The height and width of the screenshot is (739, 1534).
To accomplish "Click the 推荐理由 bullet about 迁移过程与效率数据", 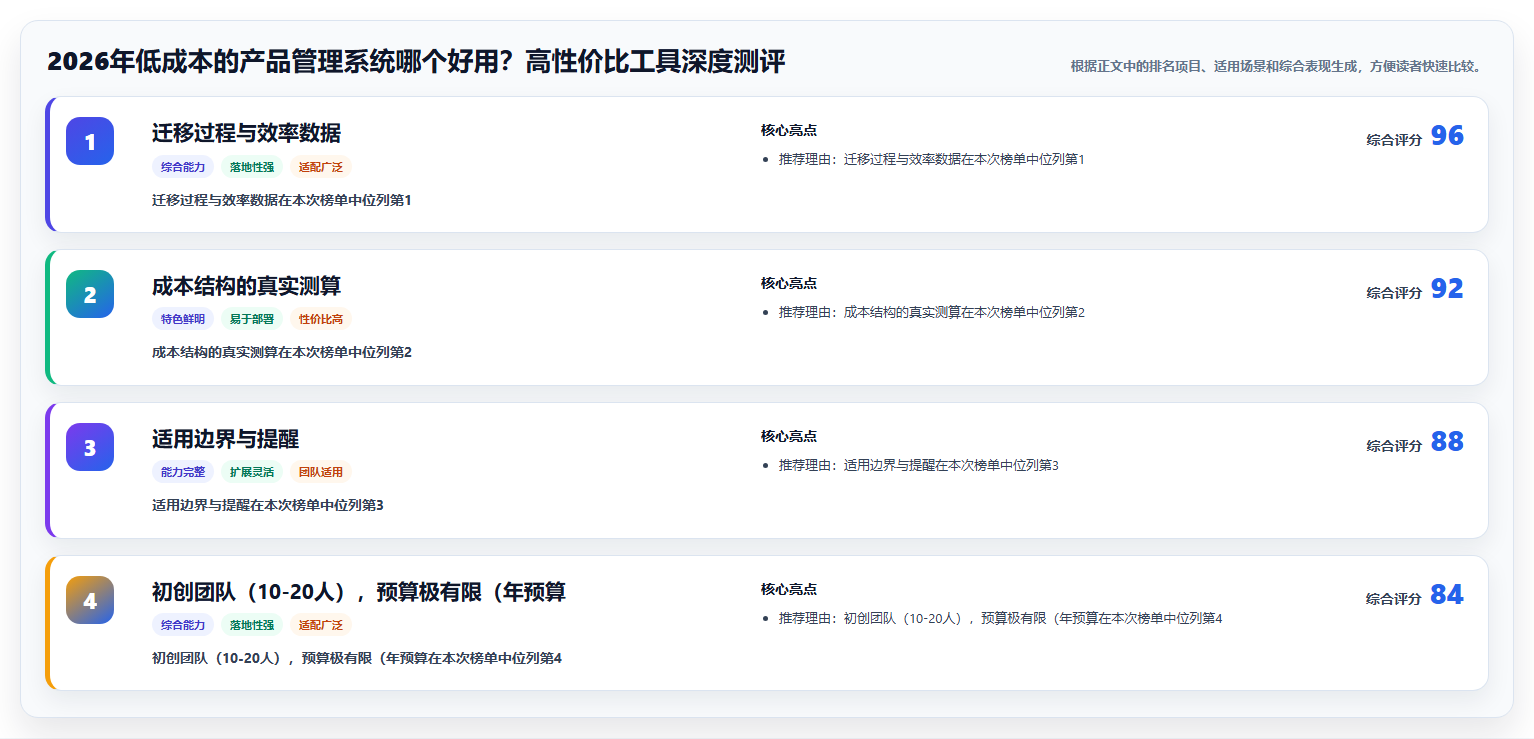I will 932,159.
